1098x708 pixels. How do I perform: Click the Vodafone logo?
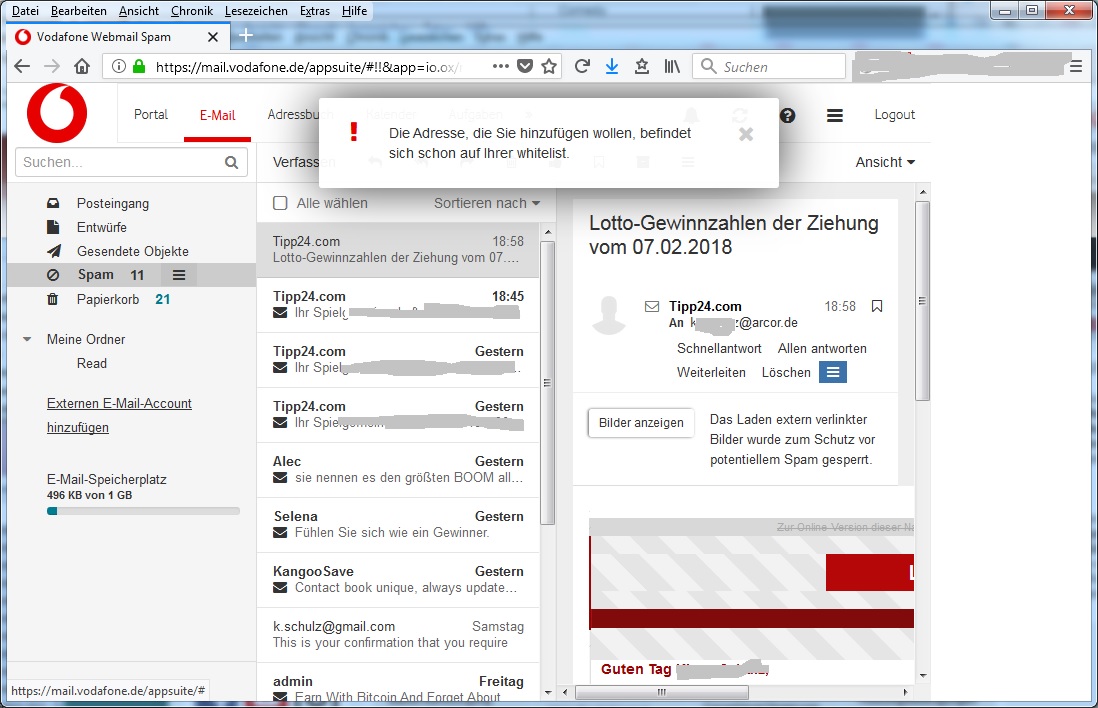(x=57, y=113)
